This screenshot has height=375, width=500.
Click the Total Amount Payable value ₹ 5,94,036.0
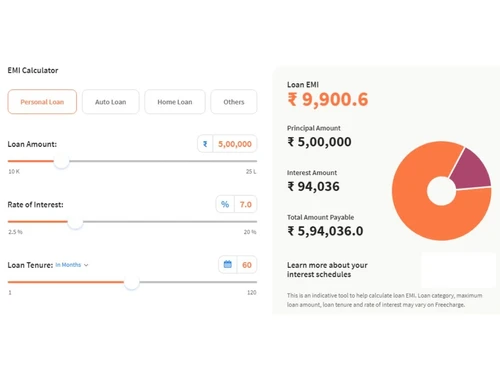325,231
